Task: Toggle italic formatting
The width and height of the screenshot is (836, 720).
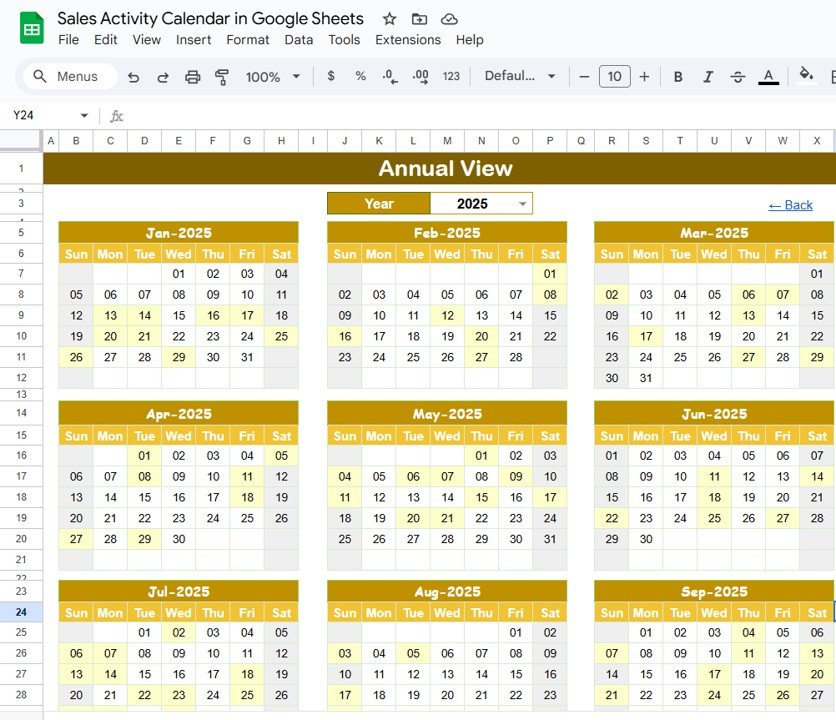Action: point(708,77)
